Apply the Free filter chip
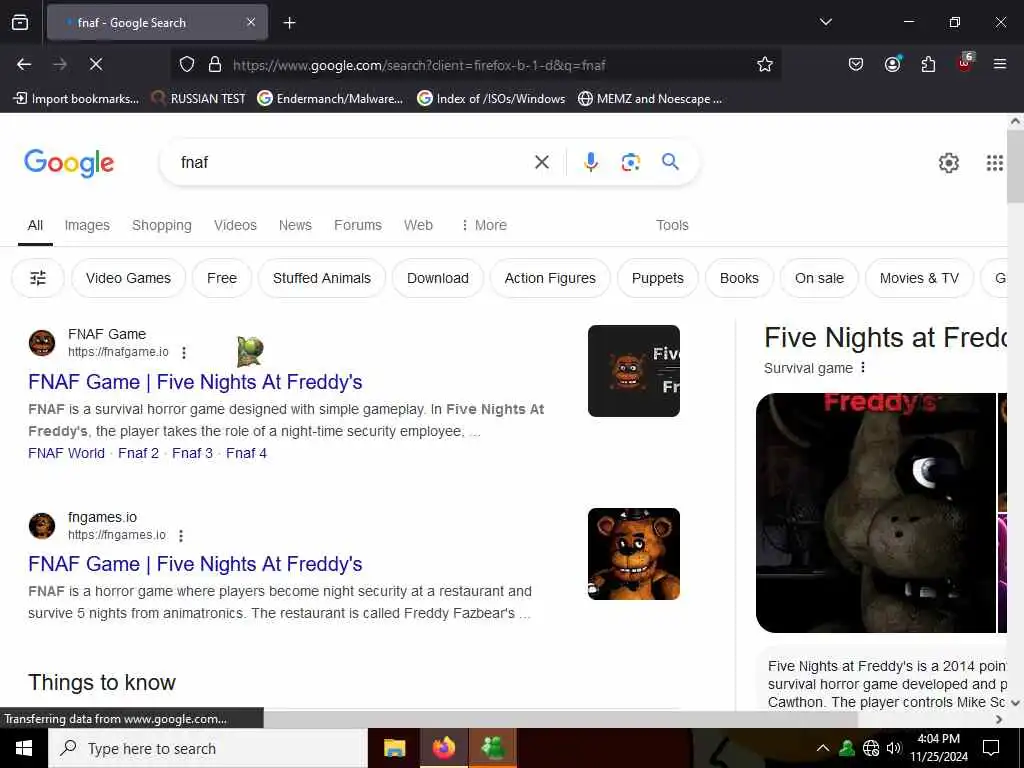This screenshot has height=768, width=1024. click(x=222, y=278)
